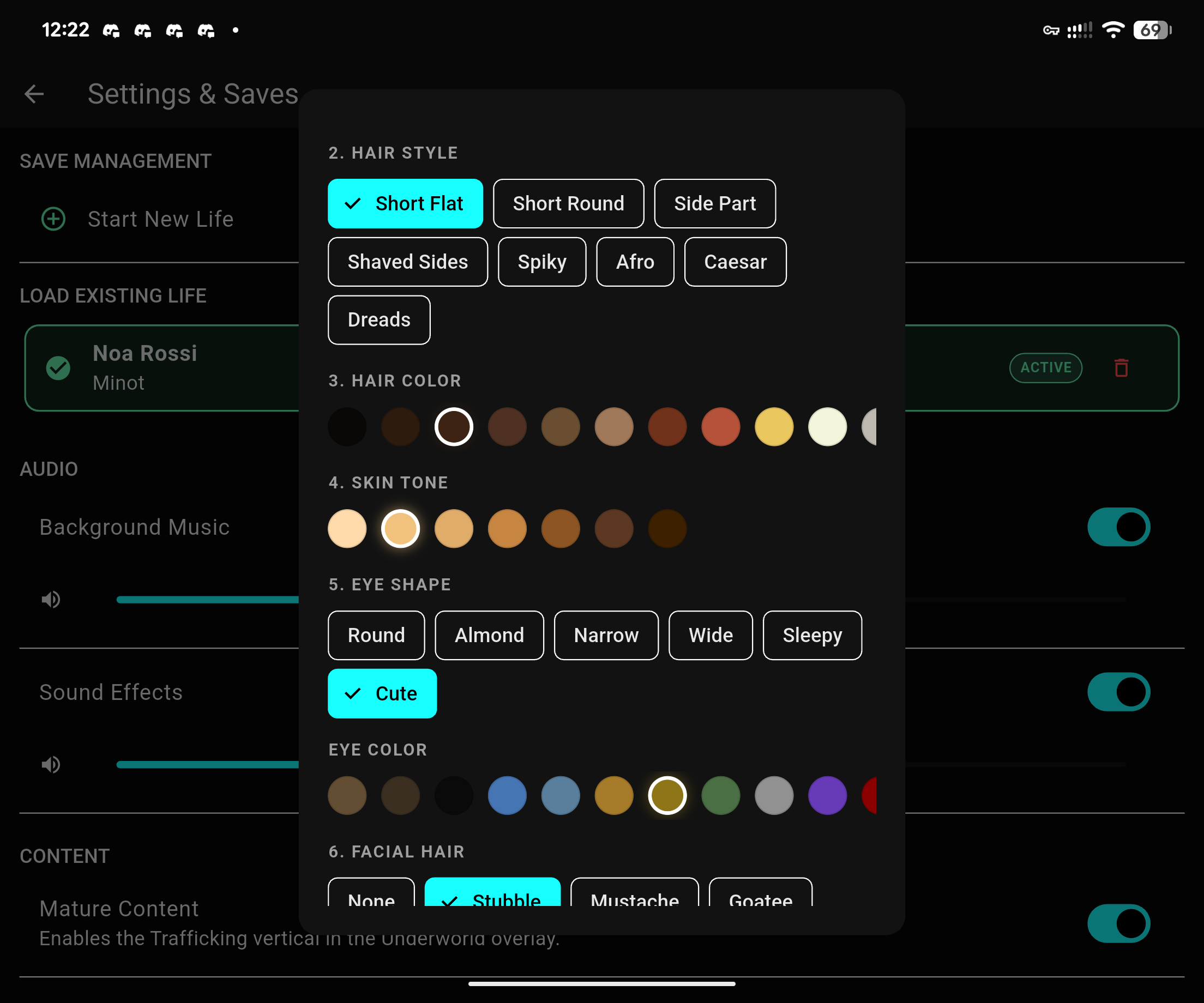Image resolution: width=1204 pixels, height=1003 pixels.
Task: Click the Background Music volume speaker icon
Action: tap(51, 600)
